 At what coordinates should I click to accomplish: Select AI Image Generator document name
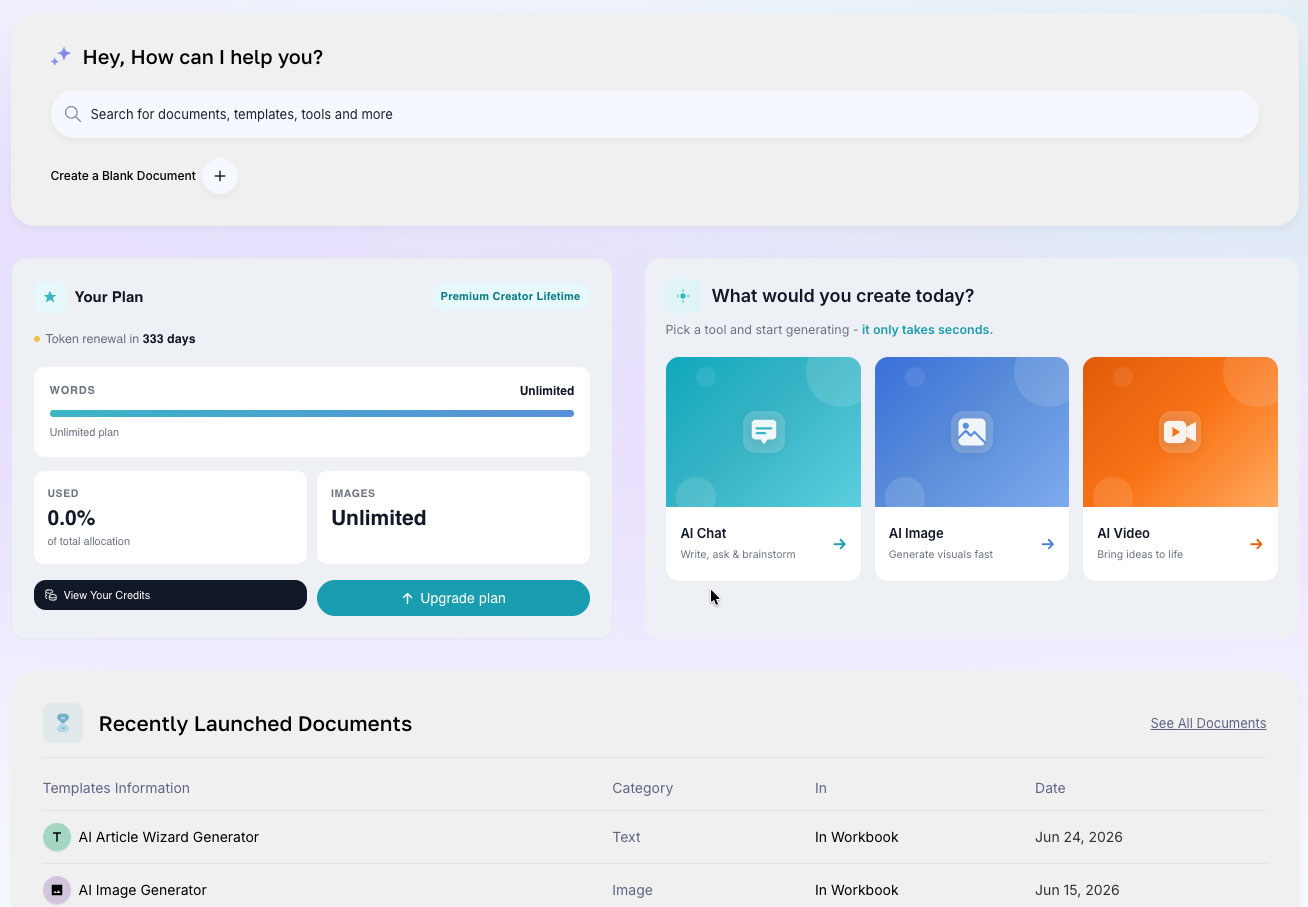point(143,890)
